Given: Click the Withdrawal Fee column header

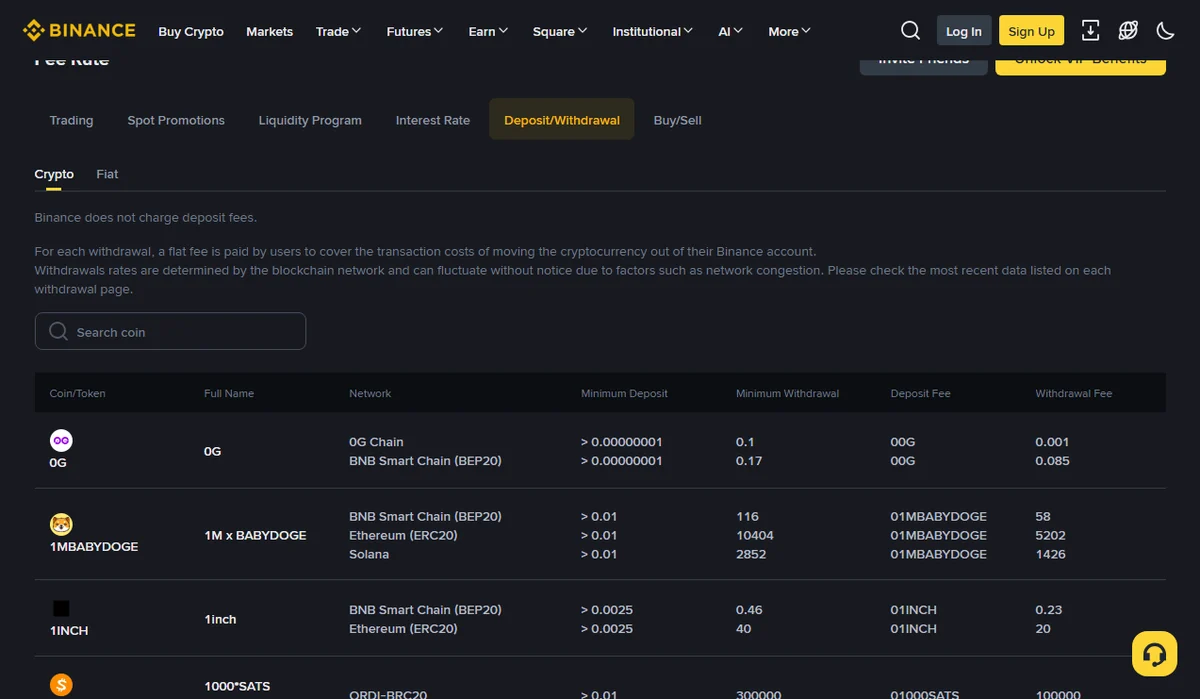Looking at the screenshot, I should pyautogui.click(x=1074, y=393).
